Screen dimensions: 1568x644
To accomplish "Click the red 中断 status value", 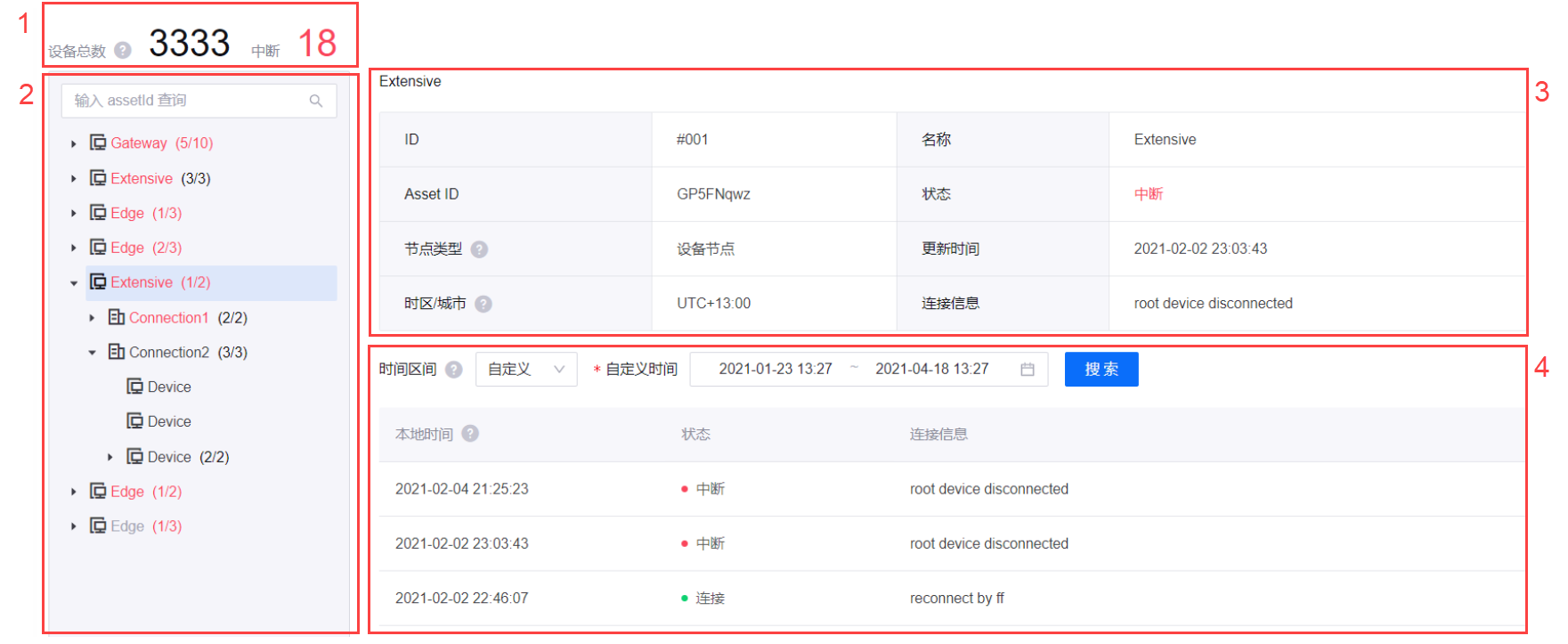I will point(1149,194).
